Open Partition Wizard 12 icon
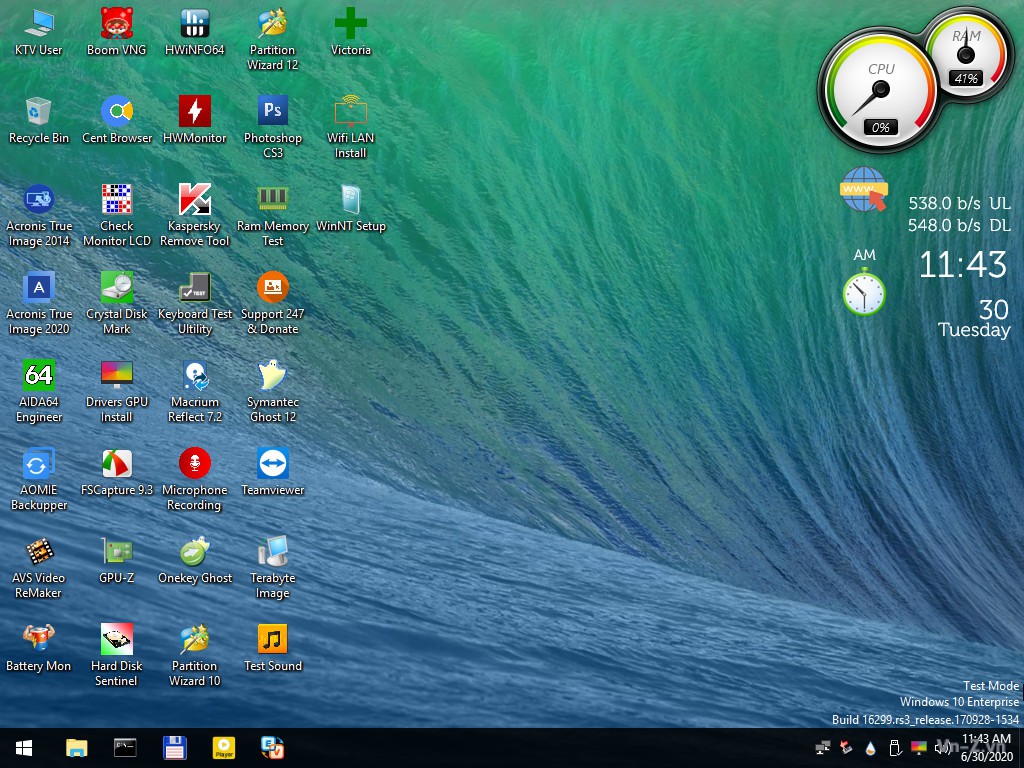1024x768 pixels. pyautogui.click(x=272, y=23)
